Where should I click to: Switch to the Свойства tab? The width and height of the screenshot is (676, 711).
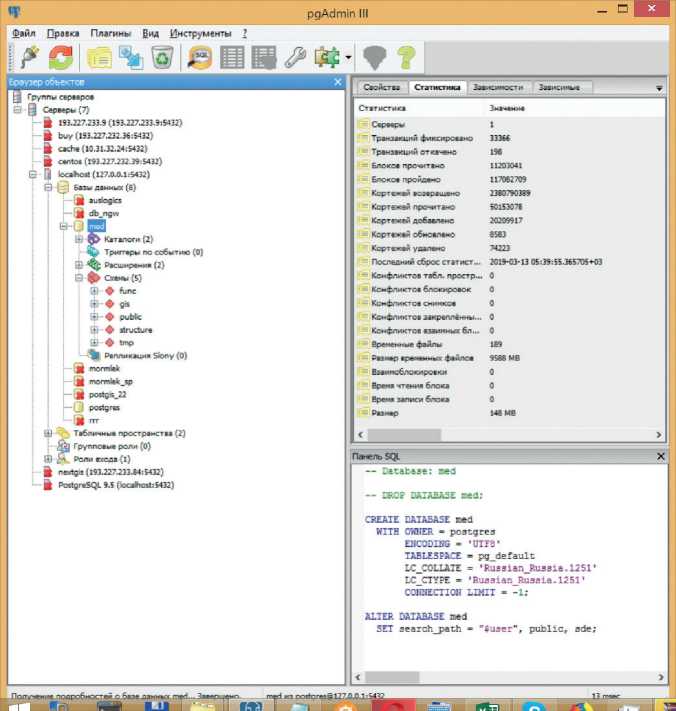click(382, 88)
